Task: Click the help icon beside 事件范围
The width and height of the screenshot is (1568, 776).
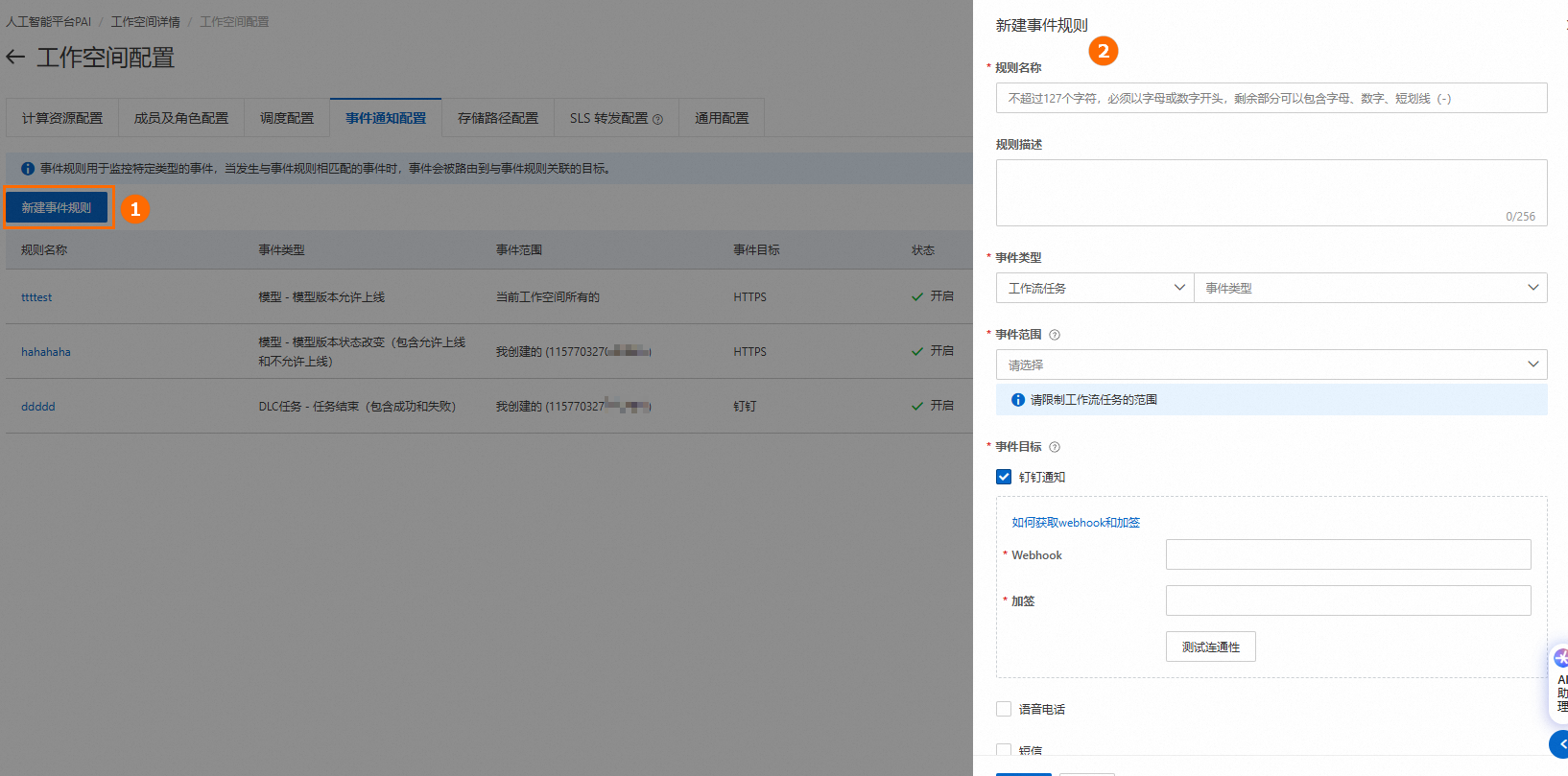Action: tap(1055, 335)
